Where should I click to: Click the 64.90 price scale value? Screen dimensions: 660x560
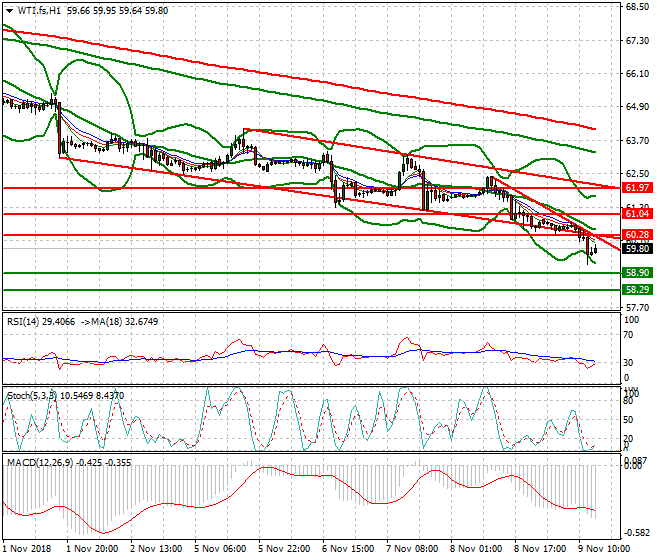click(x=637, y=107)
